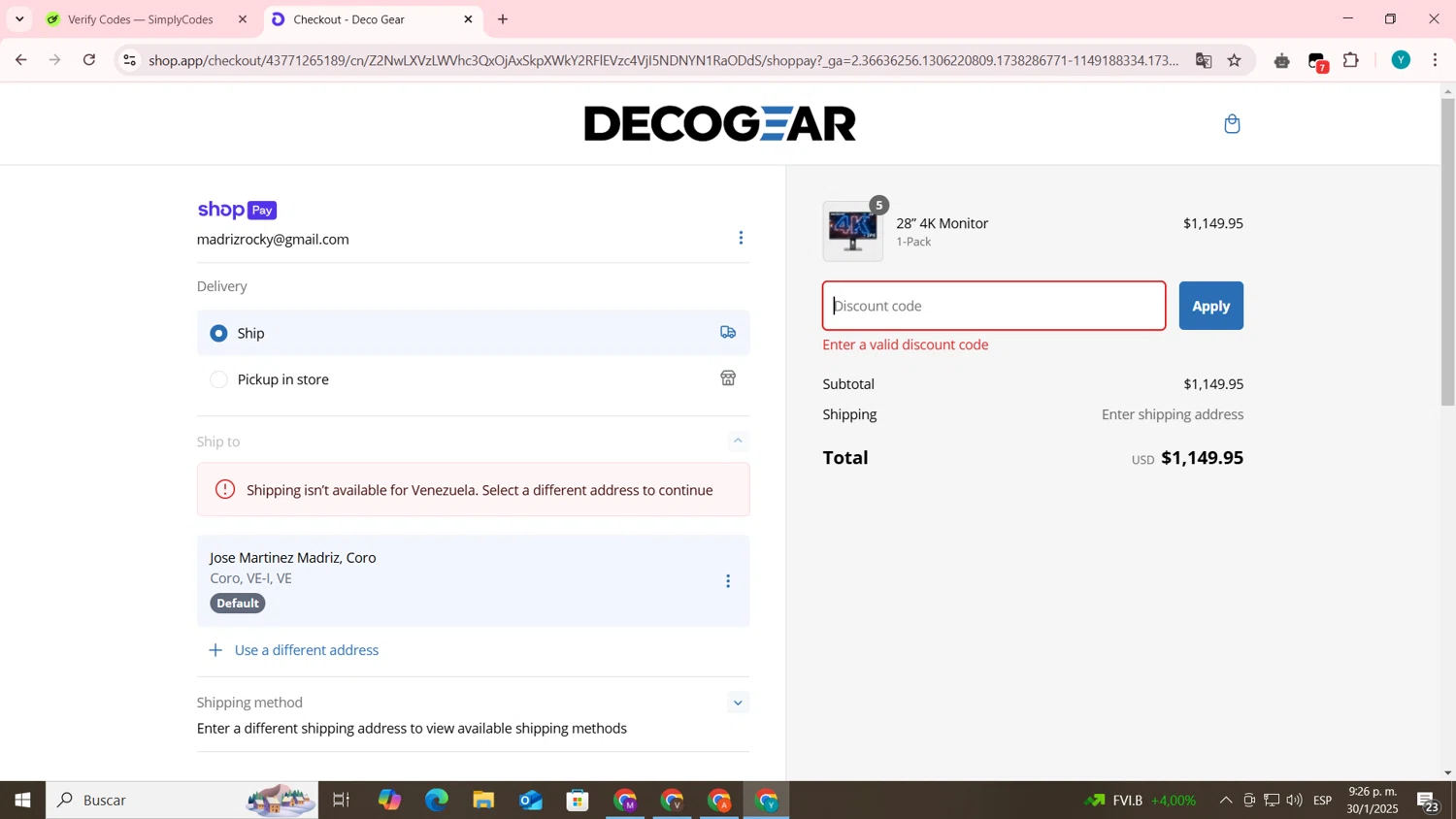Screen dimensions: 1456x819
Task: Open the extension with red badge 7
Action: pyautogui.click(x=1317, y=62)
